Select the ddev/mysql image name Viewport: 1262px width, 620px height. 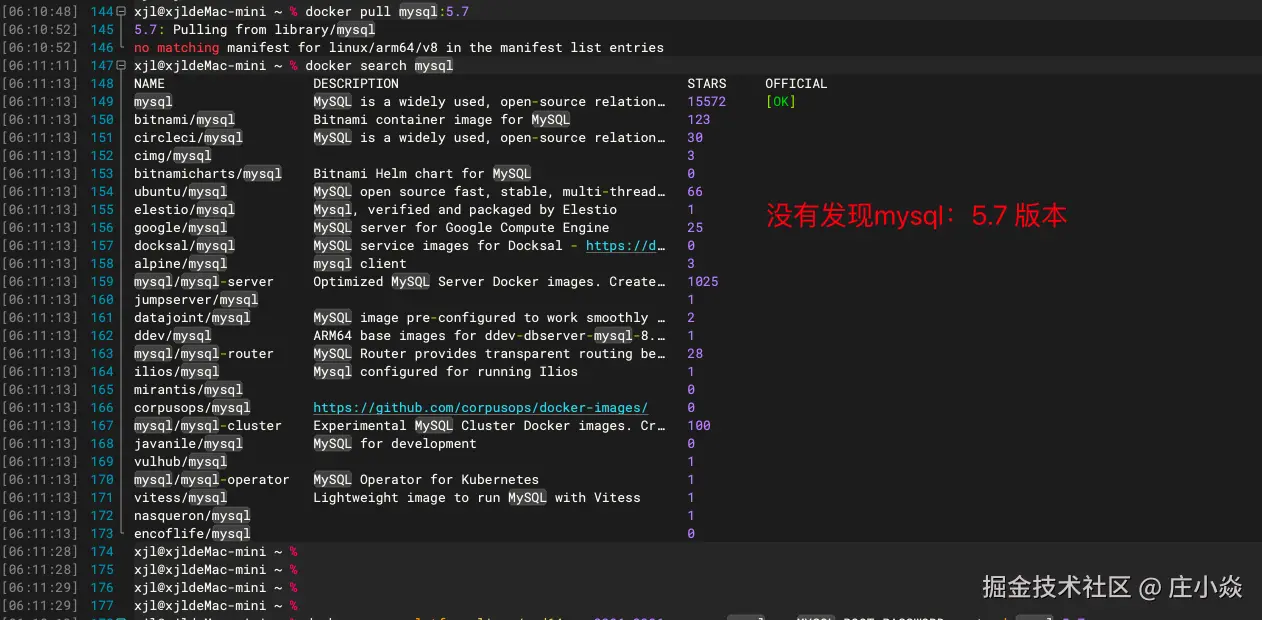click(173, 336)
